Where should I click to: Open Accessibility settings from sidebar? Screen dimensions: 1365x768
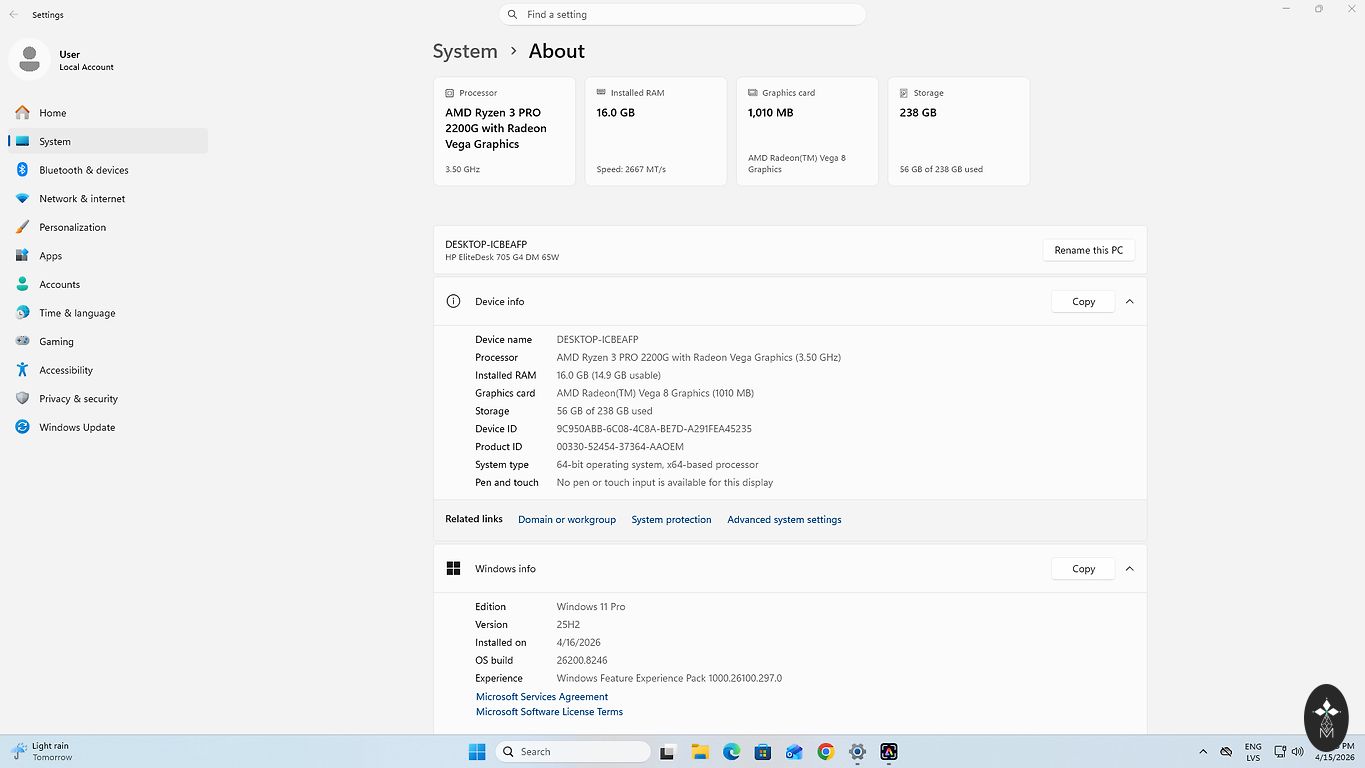pos(66,370)
